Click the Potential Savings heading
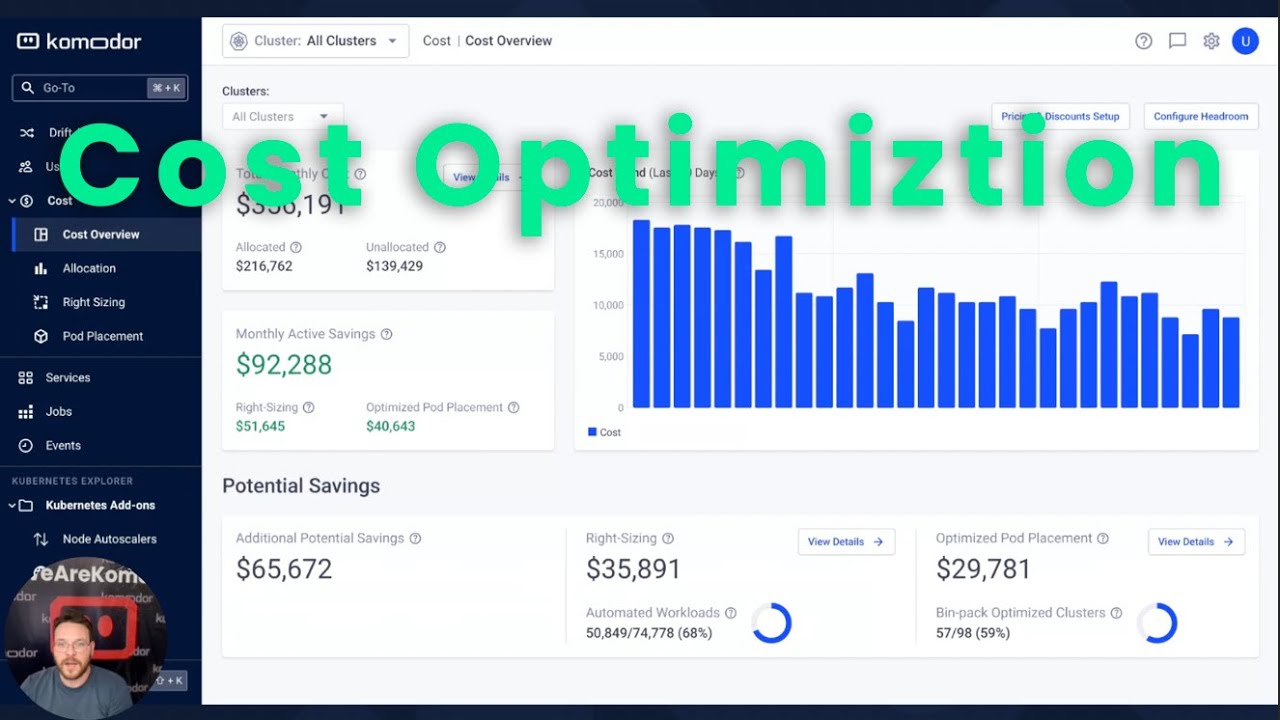This screenshot has width=1280, height=720. [301, 486]
